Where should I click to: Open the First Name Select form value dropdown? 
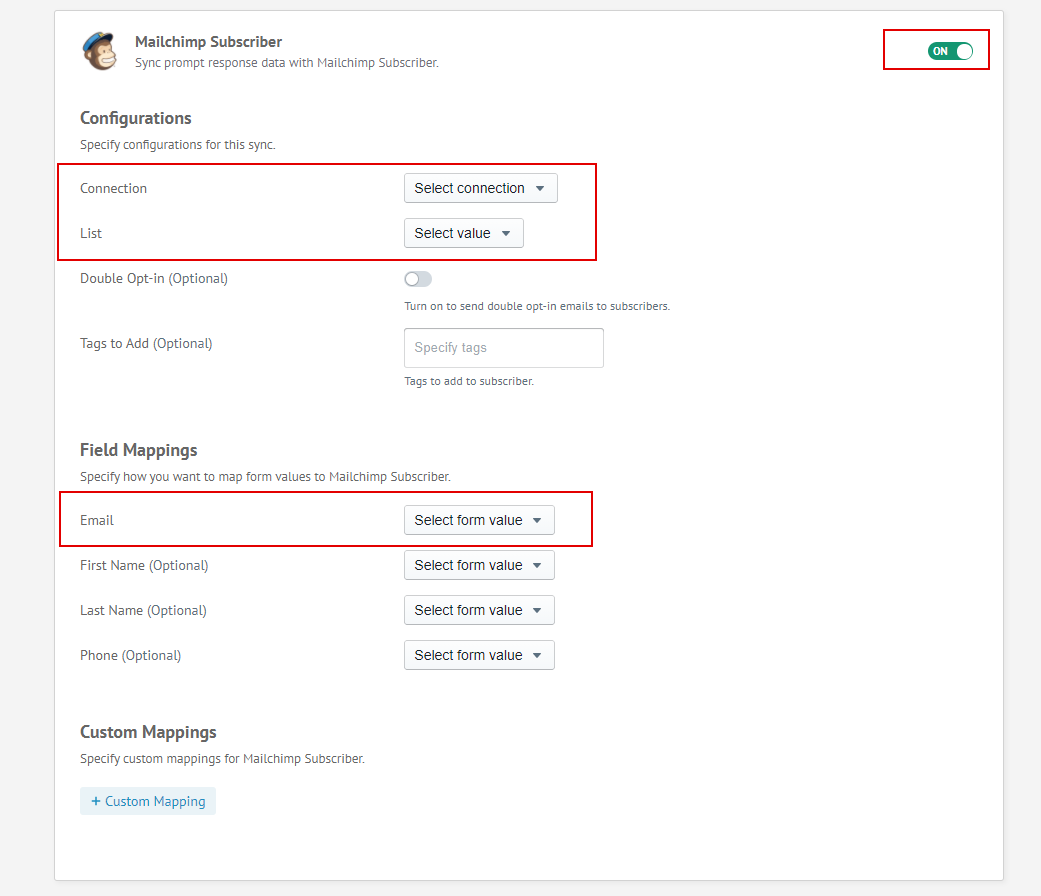coord(479,565)
